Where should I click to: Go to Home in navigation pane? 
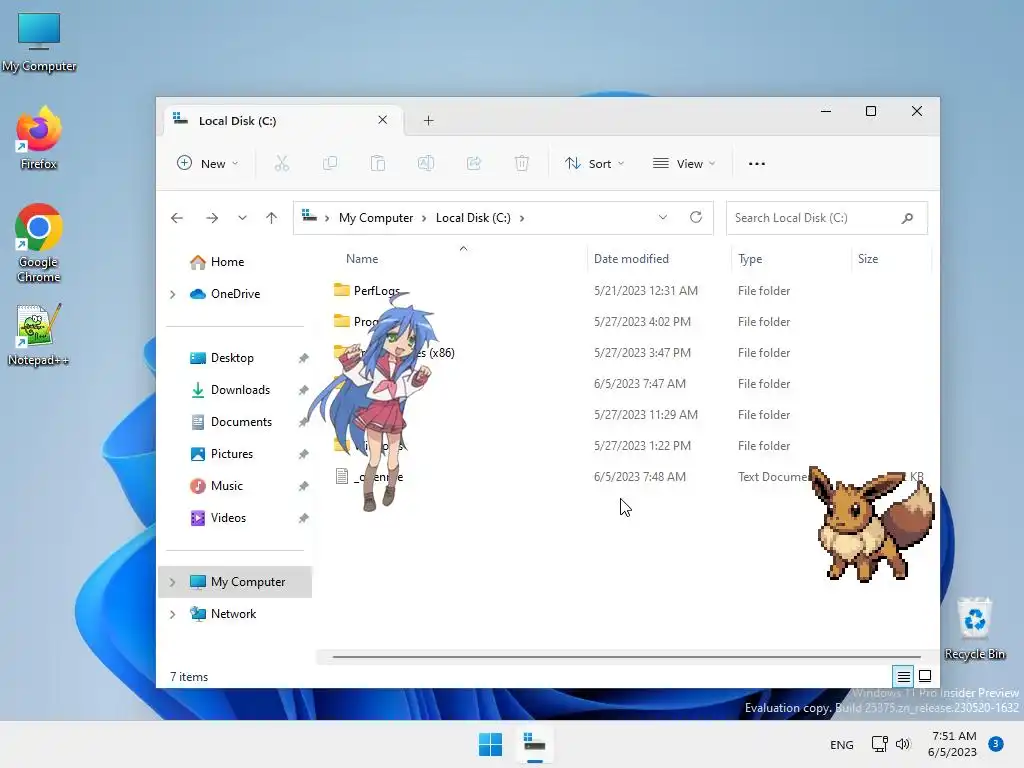tap(227, 262)
